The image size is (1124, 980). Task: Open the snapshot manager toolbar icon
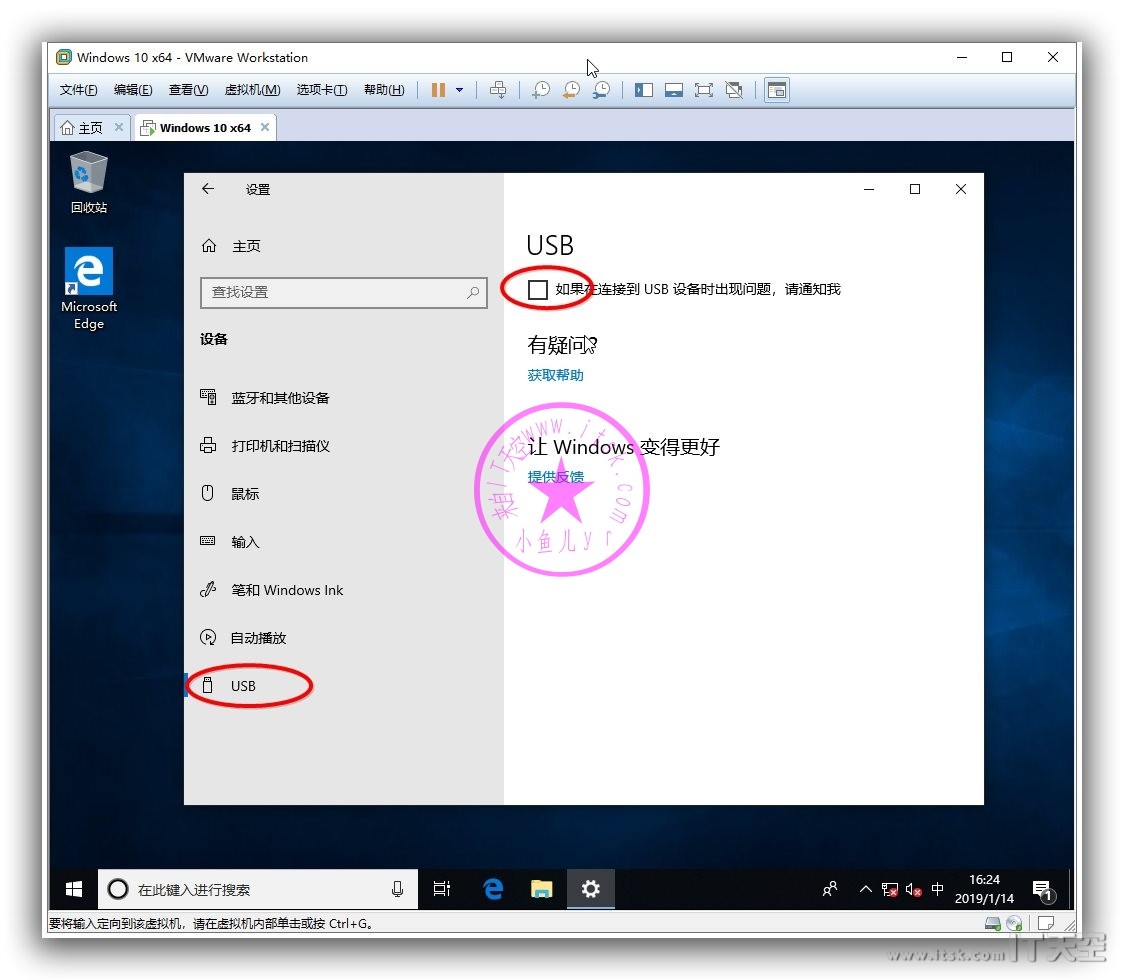[601, 90]
